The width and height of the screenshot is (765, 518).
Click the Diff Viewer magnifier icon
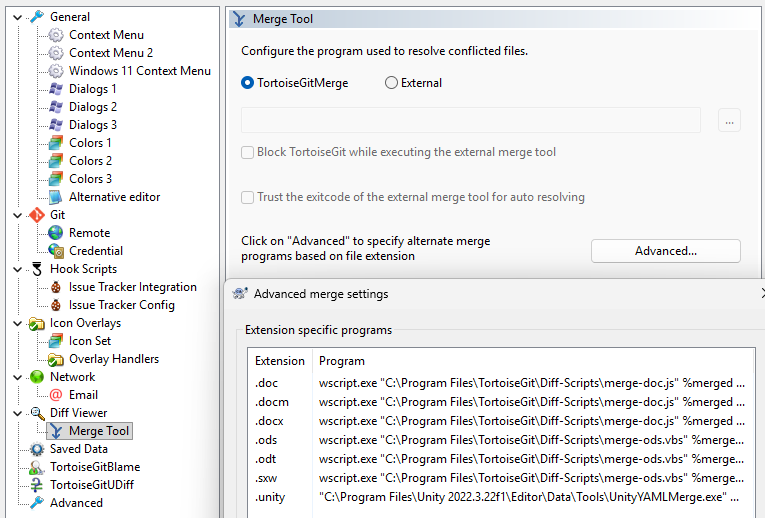[37, 413]
